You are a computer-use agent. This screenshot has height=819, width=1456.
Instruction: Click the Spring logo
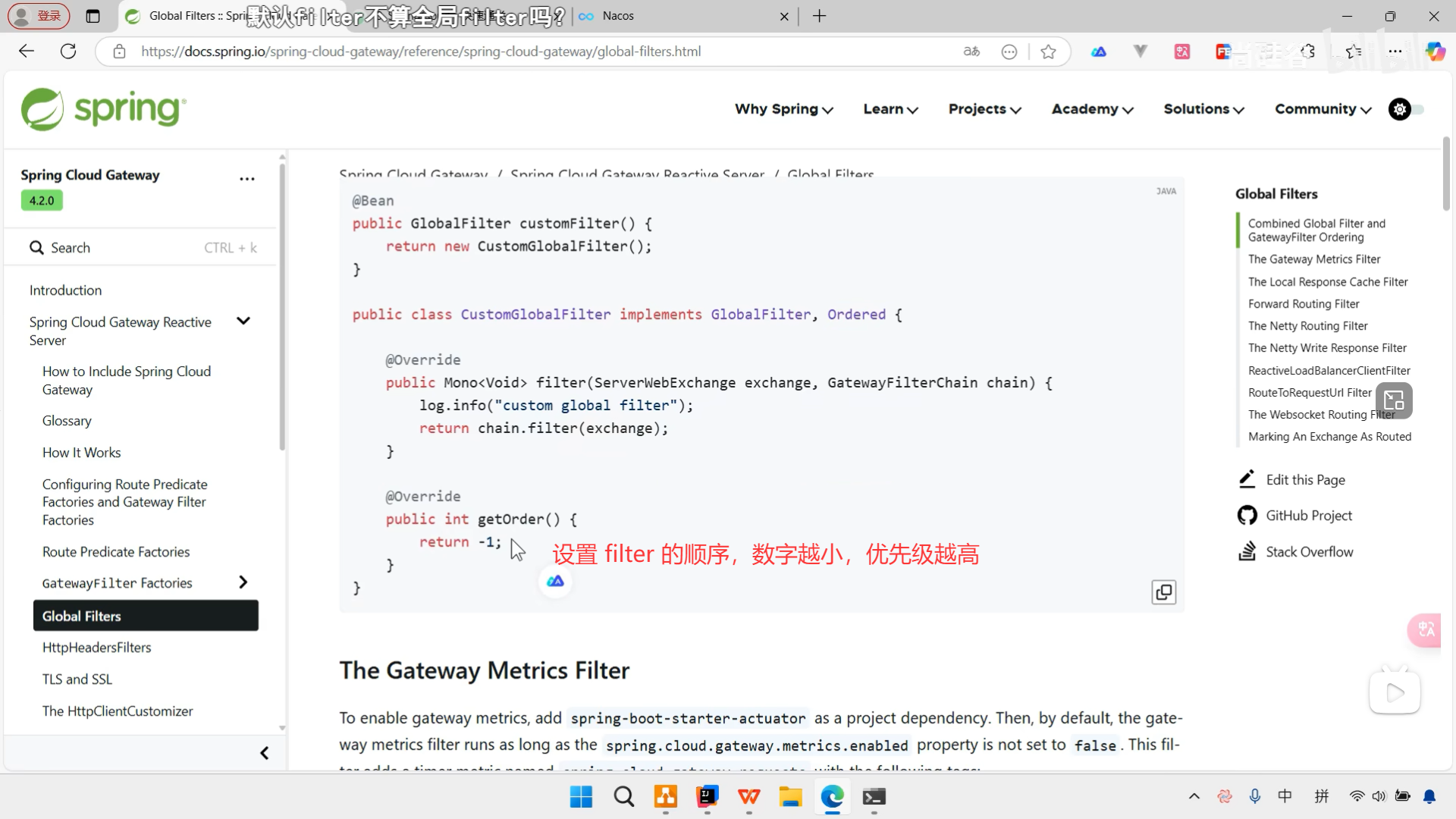(x=104, y=109)
